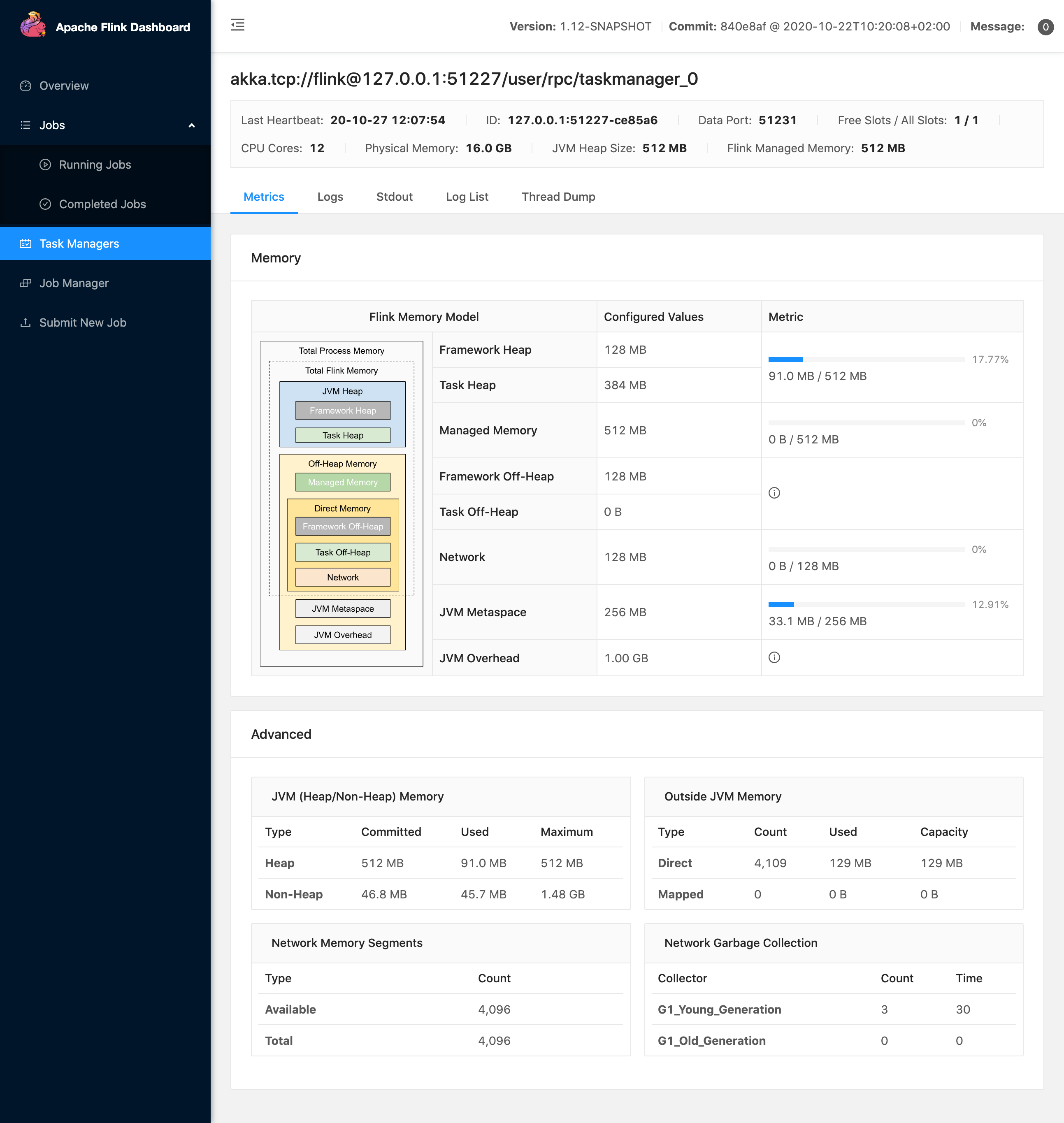Image resolution: width=1064 pixels, height=1123 pixels.
Task: Click Flink Managed Memory value '512 MB'
Action: coord(883,148)
